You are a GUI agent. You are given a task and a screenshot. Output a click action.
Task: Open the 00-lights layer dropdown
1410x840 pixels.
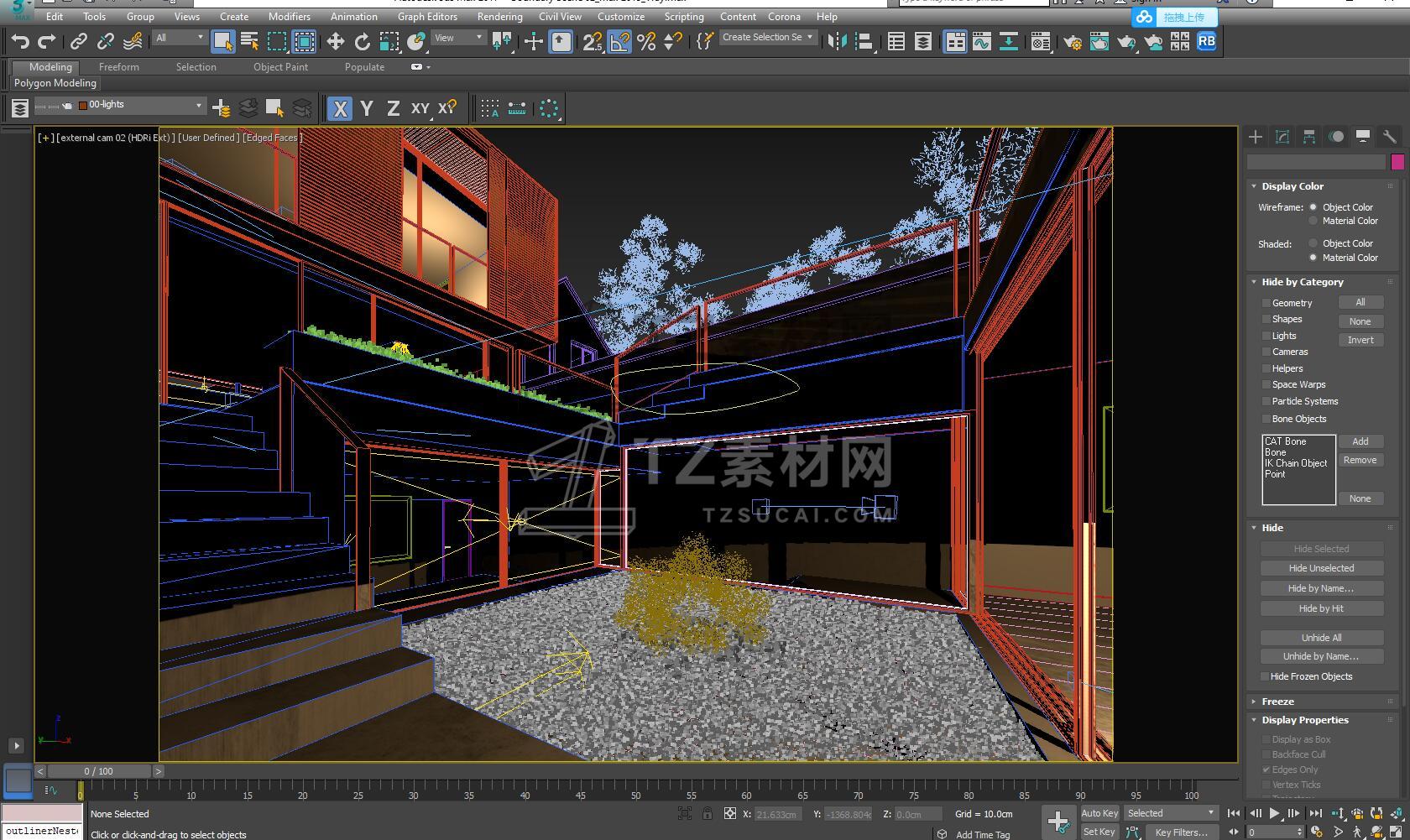(x=199, y=106)
